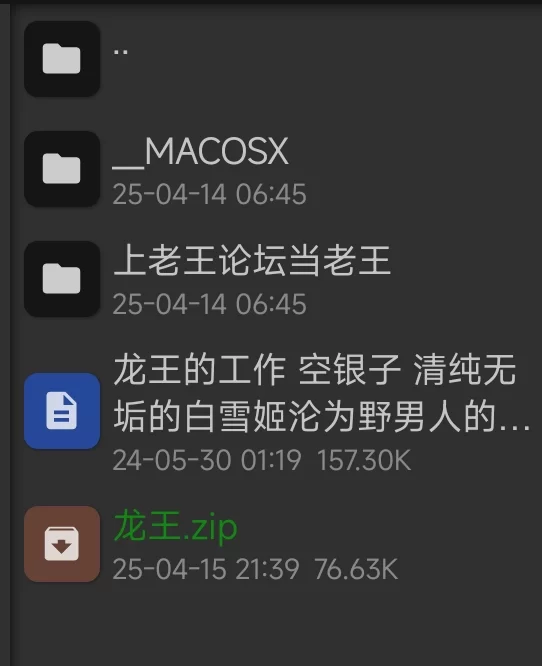The image size is (542, 666).
Task: Select the green 龙王.zip file name
Action: [x=175, y=526]
